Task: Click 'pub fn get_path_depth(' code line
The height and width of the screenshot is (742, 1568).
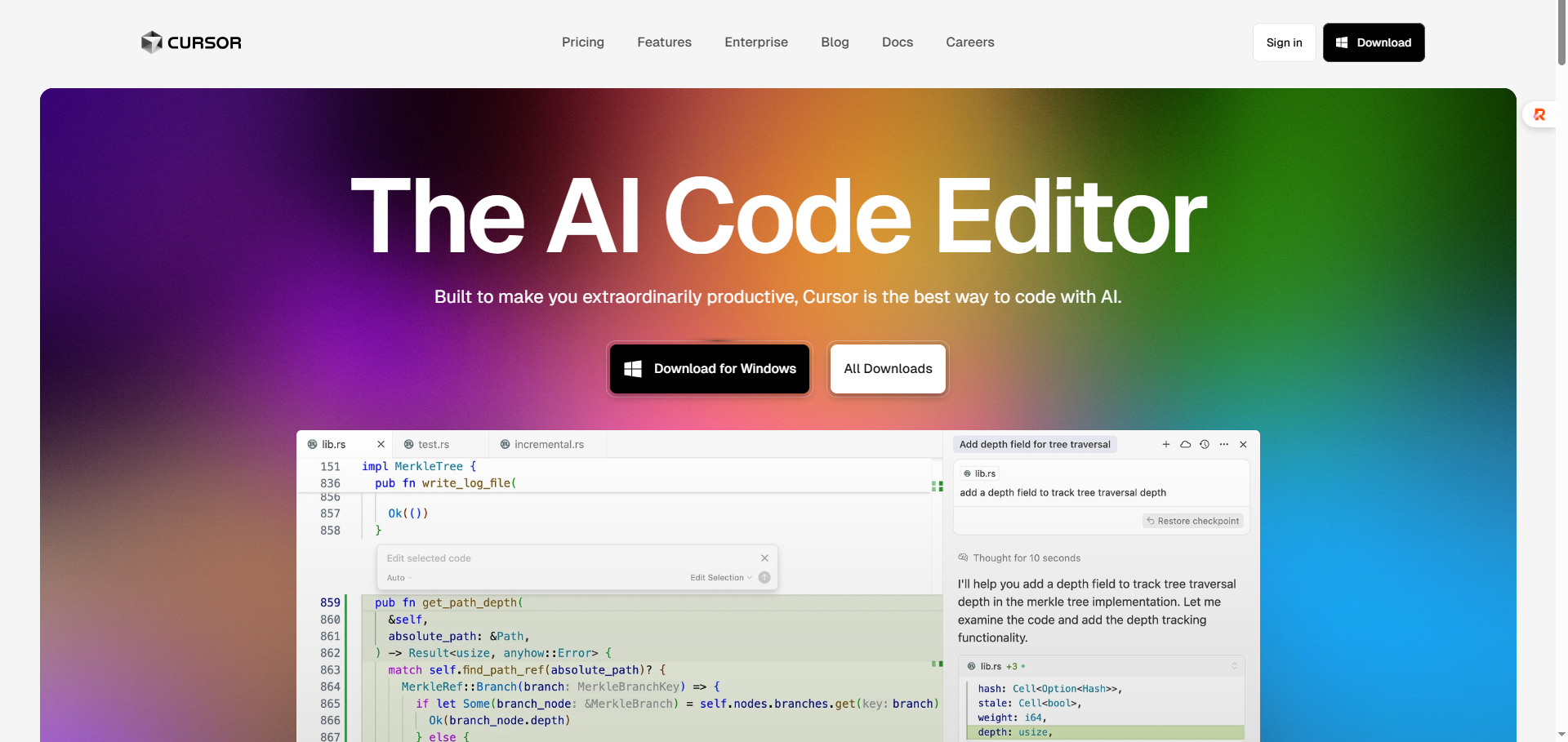Action: pyautogui.click(x=449, y=602)
